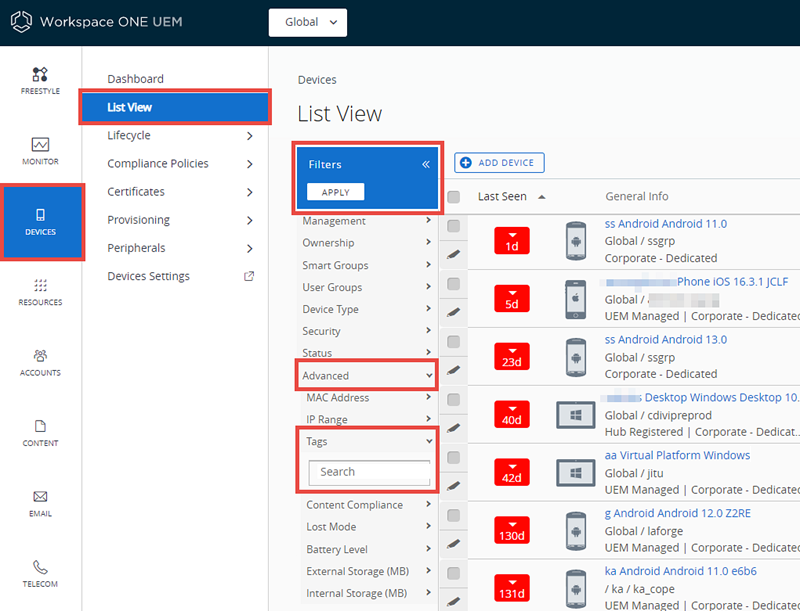Click the Android phone icon for ss Android 11.0
The height and width of the screenshot is (611, 800).
576,241
